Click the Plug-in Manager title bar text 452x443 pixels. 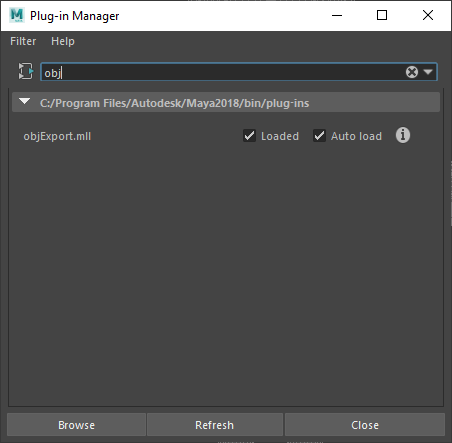tap(74, 16)
